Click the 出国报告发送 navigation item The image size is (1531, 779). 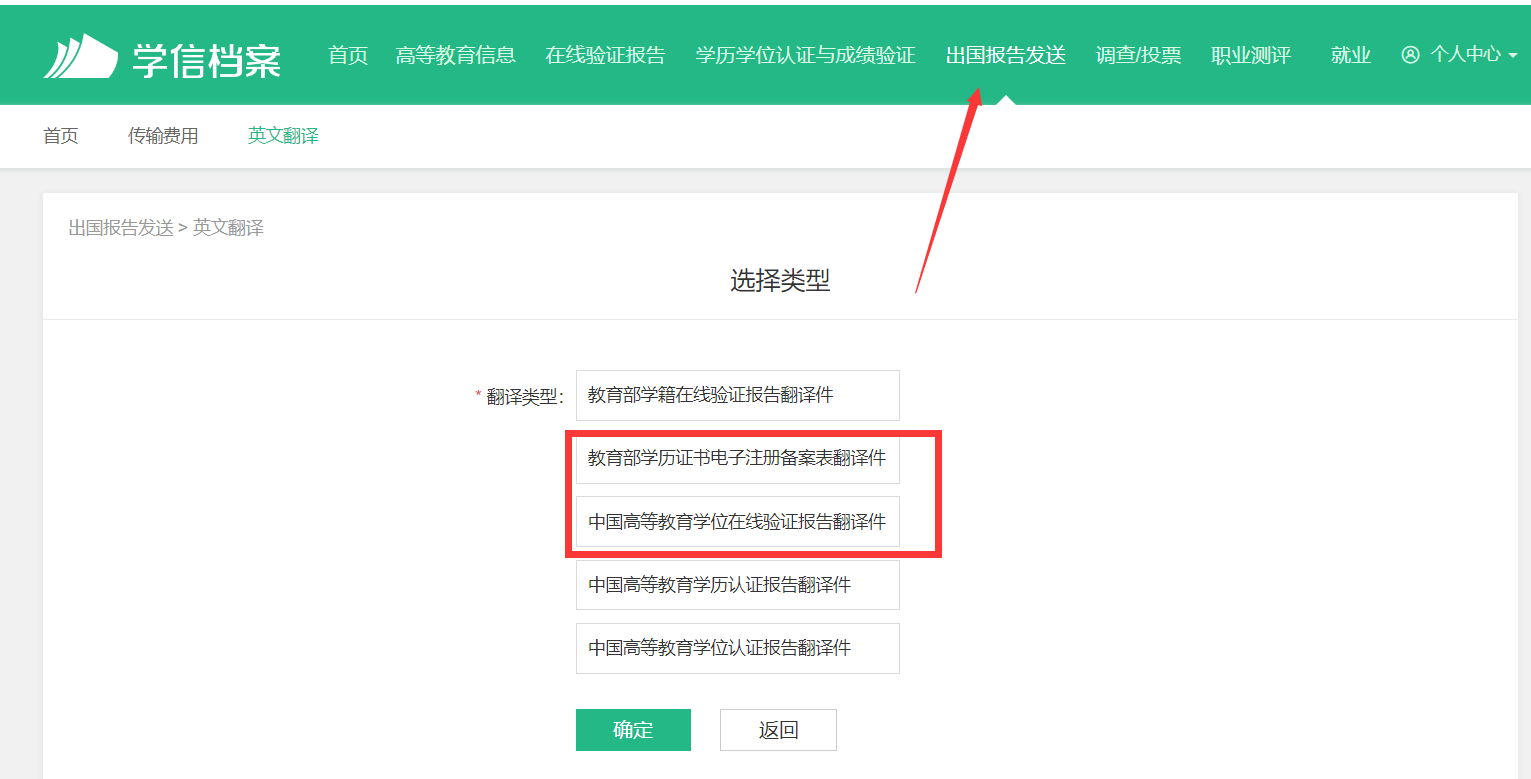click(x=1005, y=55)
